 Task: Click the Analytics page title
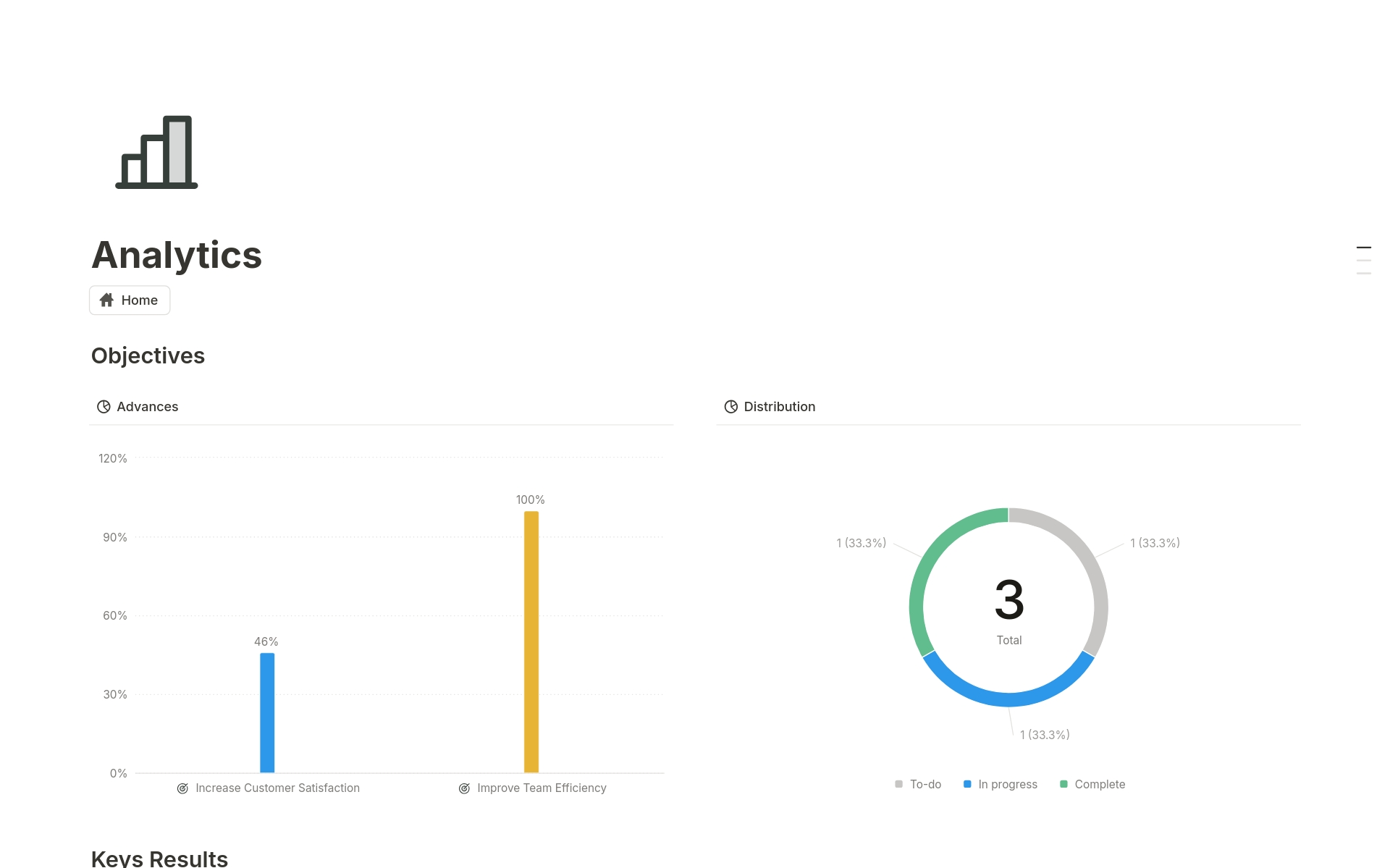(177, 256)
